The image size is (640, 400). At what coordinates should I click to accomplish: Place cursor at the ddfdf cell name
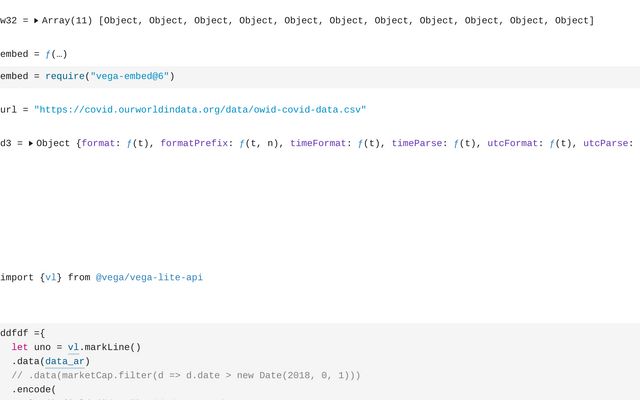point(14,333)
